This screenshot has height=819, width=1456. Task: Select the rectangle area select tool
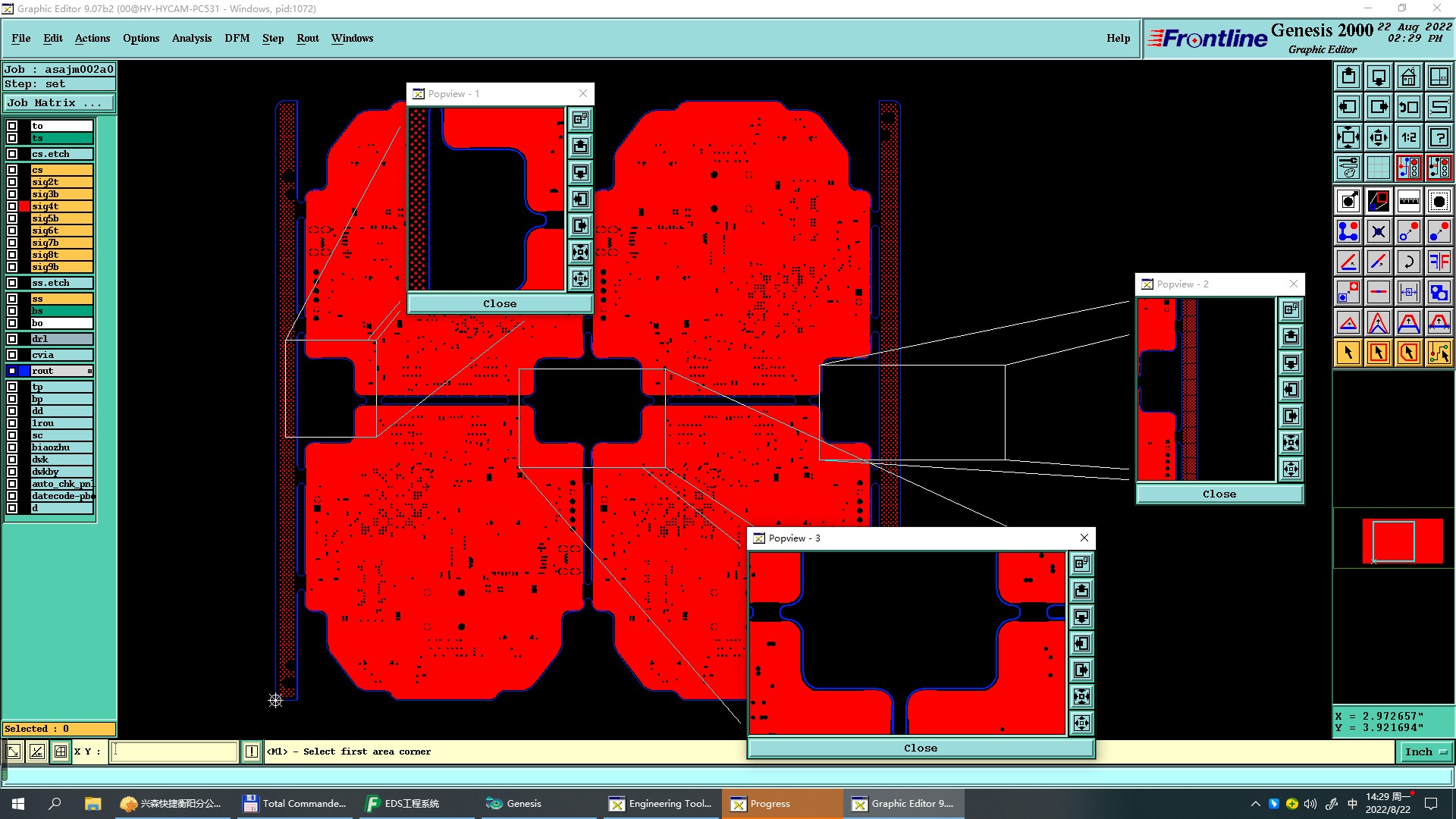click(x=1378, y=353)
